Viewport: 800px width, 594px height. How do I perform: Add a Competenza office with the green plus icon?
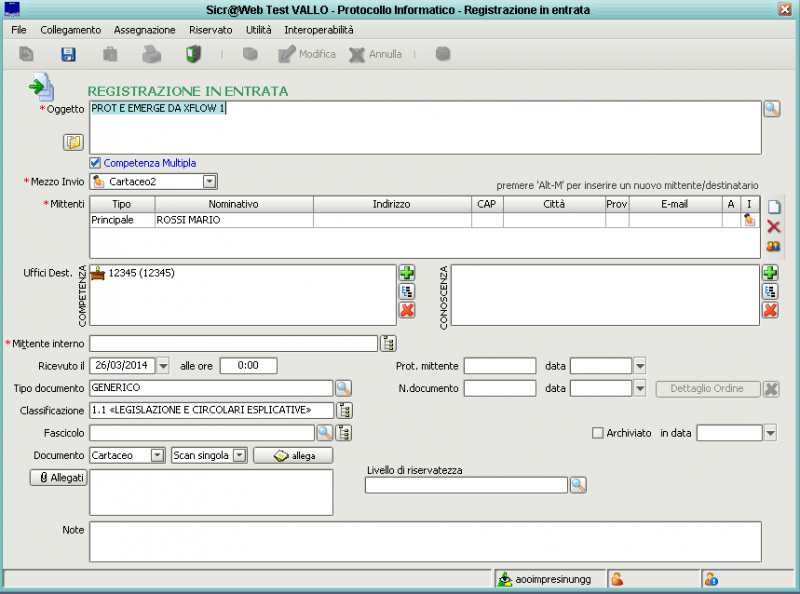tap(407, 273)
